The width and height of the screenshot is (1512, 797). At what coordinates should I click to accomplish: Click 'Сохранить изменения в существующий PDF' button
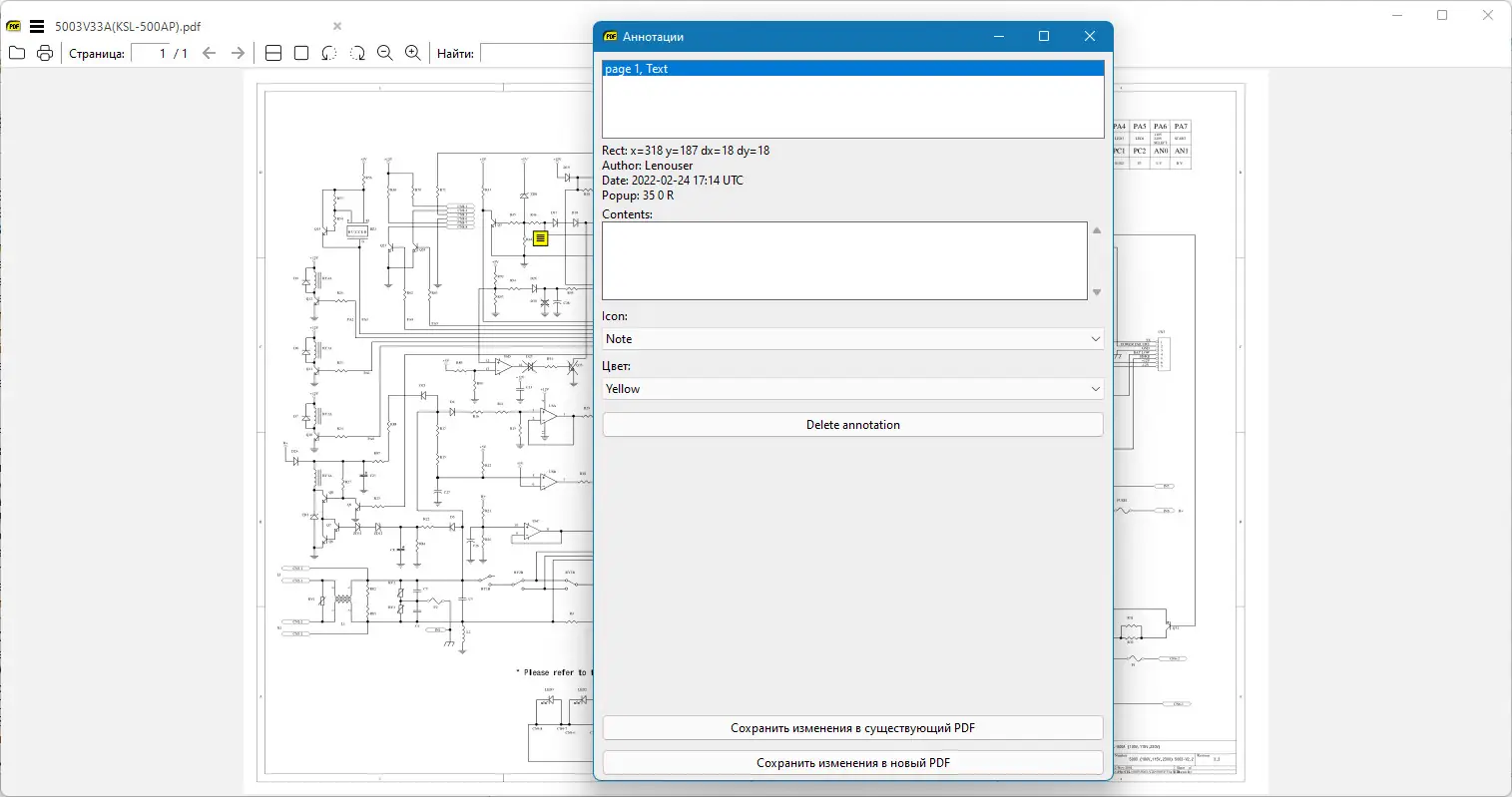pos(852,728)
